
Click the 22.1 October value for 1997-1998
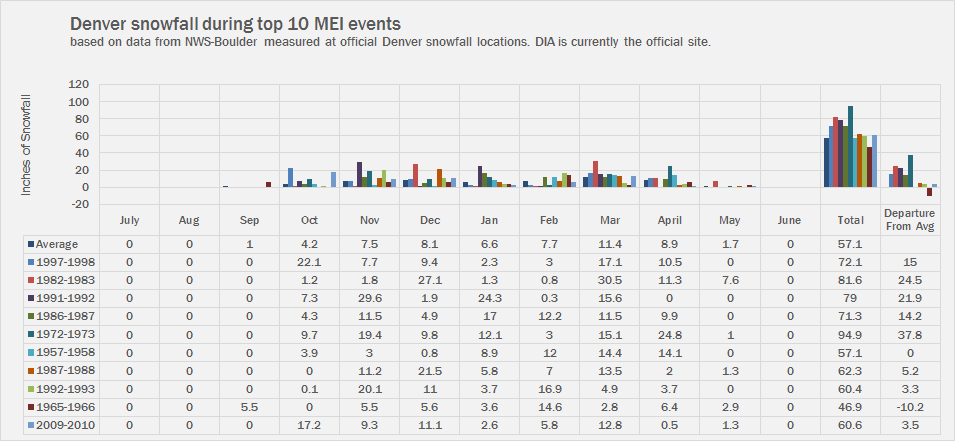coord(309,262)
